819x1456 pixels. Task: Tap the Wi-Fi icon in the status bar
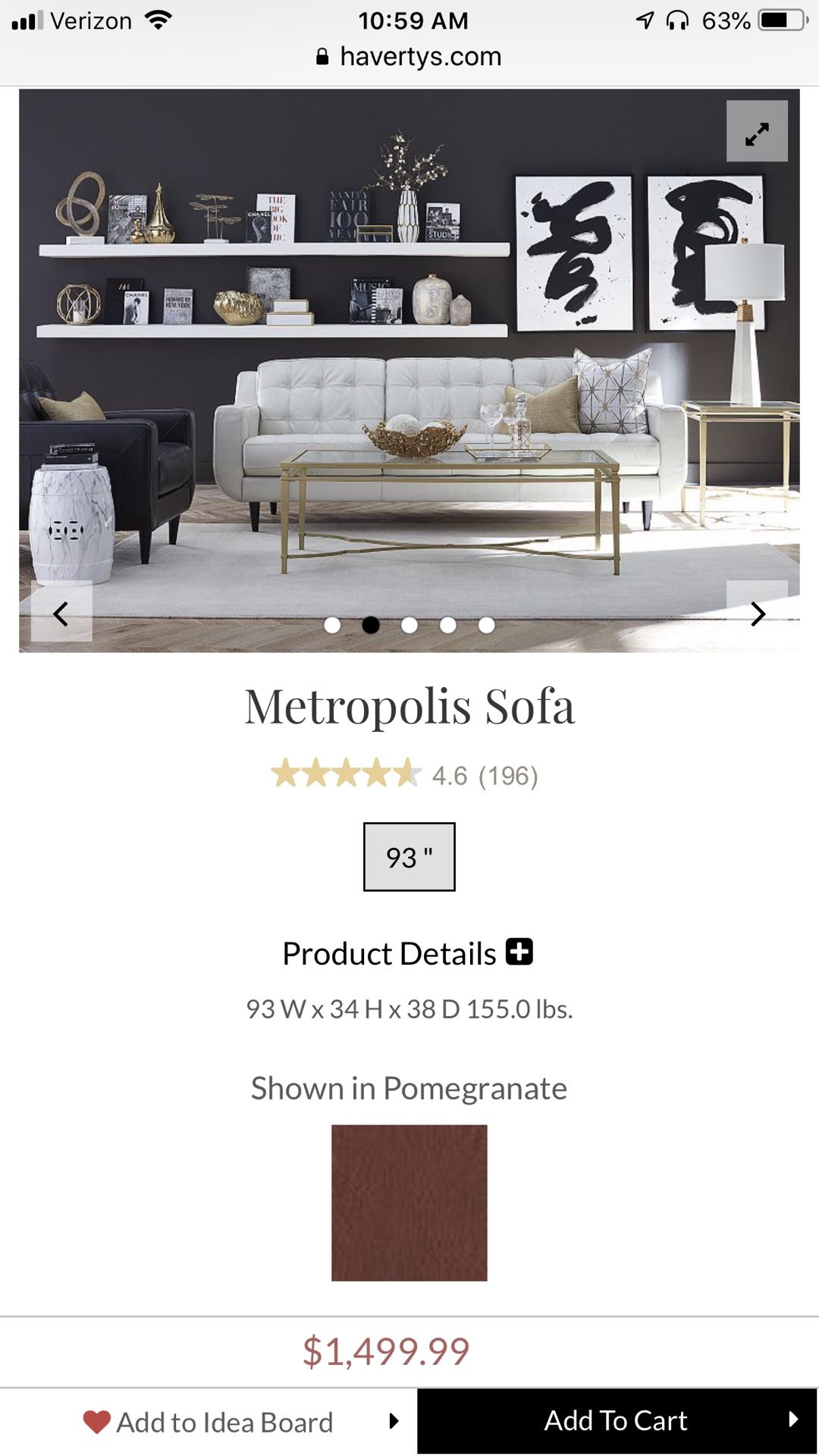pos(159,19)
